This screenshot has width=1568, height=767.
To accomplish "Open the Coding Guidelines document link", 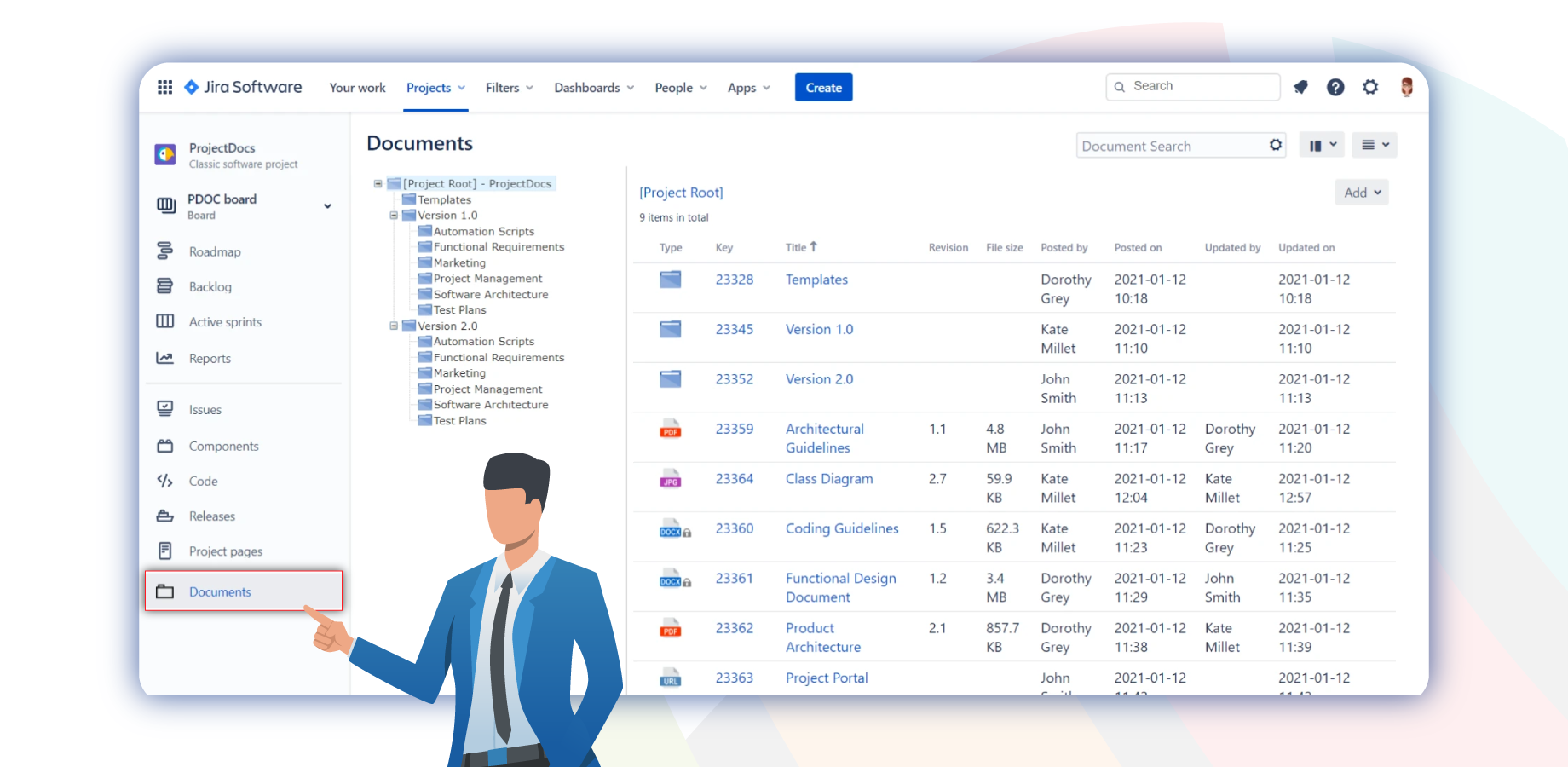I will tap(842, 528).
